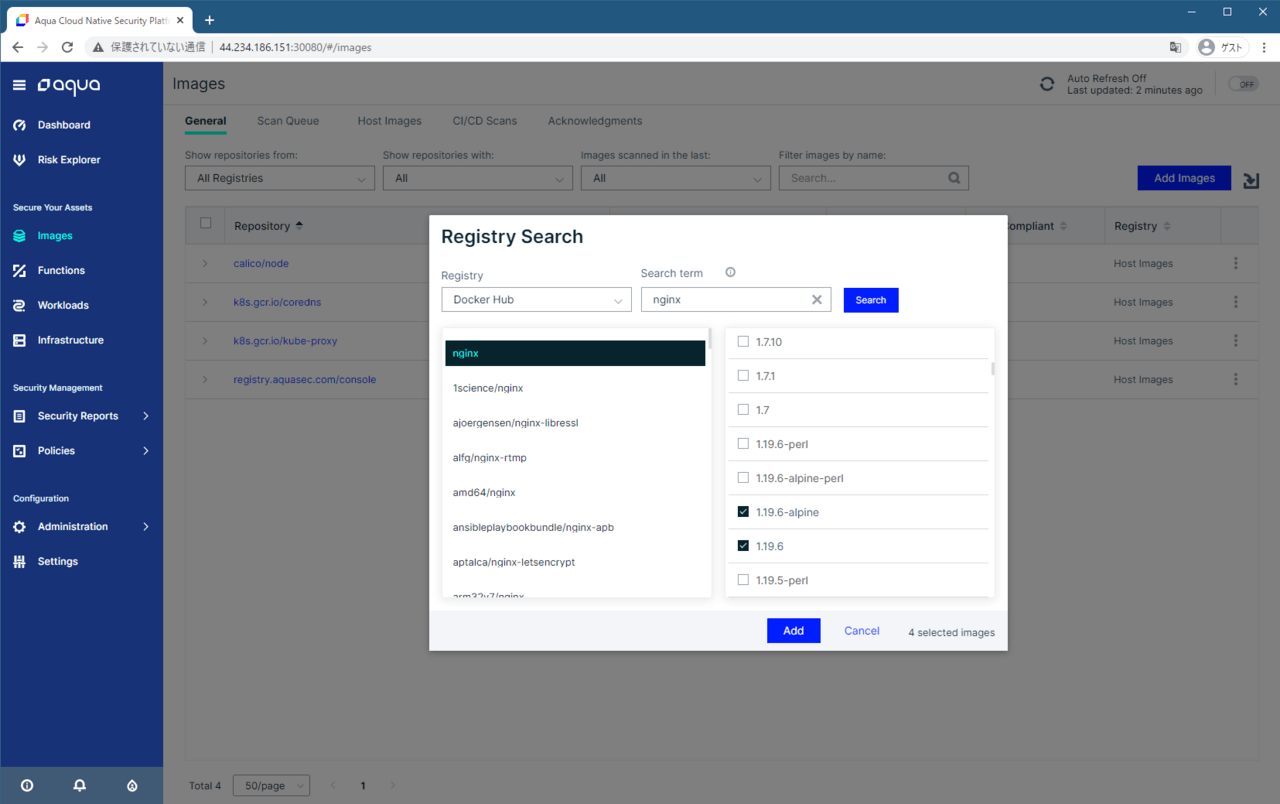The image size is (1280, 804).
Task: Select 1science/nginx from results
Action: 575,388
